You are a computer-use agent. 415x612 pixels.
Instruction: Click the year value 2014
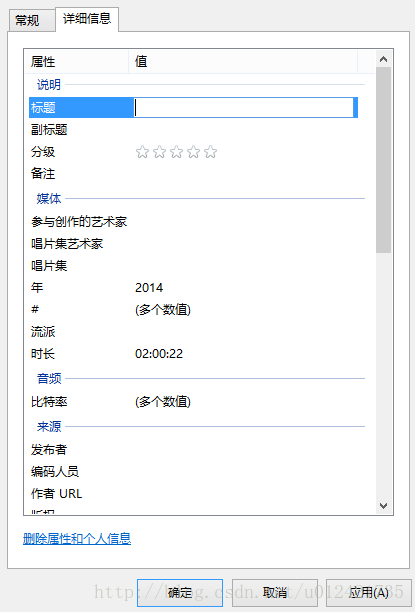pos(149,288)
